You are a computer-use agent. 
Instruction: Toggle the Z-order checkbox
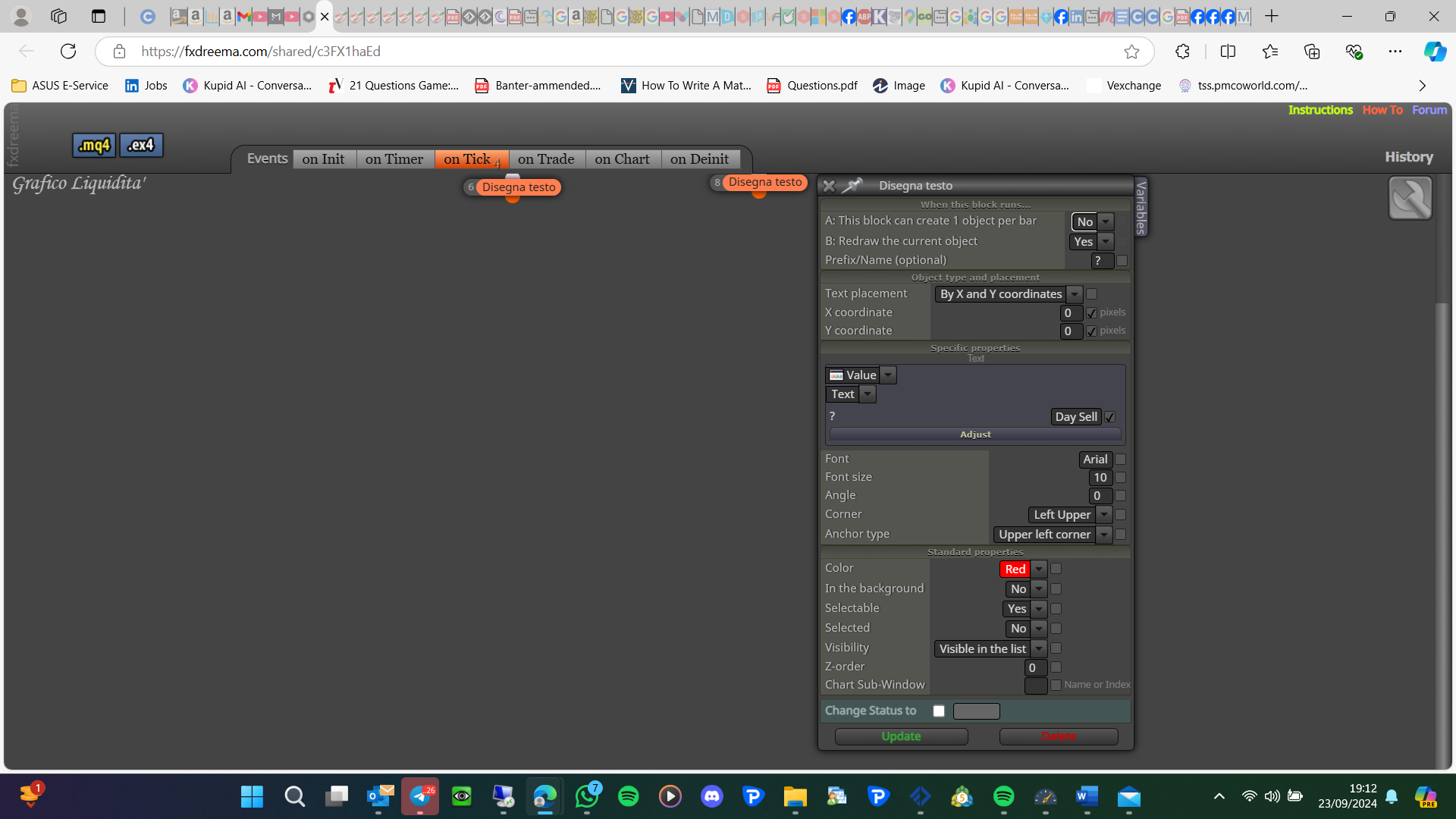pyautogui.click(x=1056, y=667)
